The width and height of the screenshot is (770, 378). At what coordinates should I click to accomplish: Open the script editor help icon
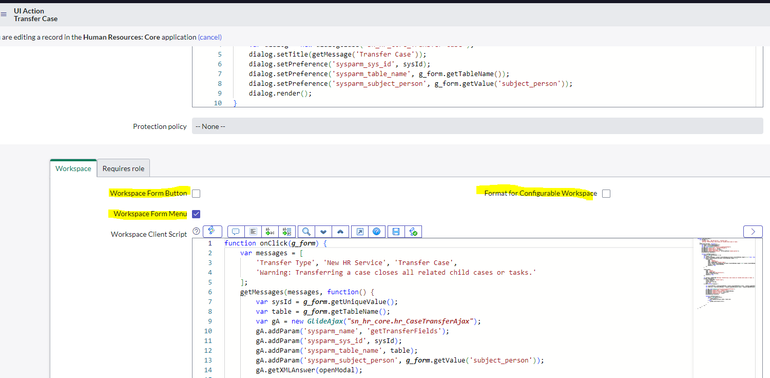tap(376, 231)
